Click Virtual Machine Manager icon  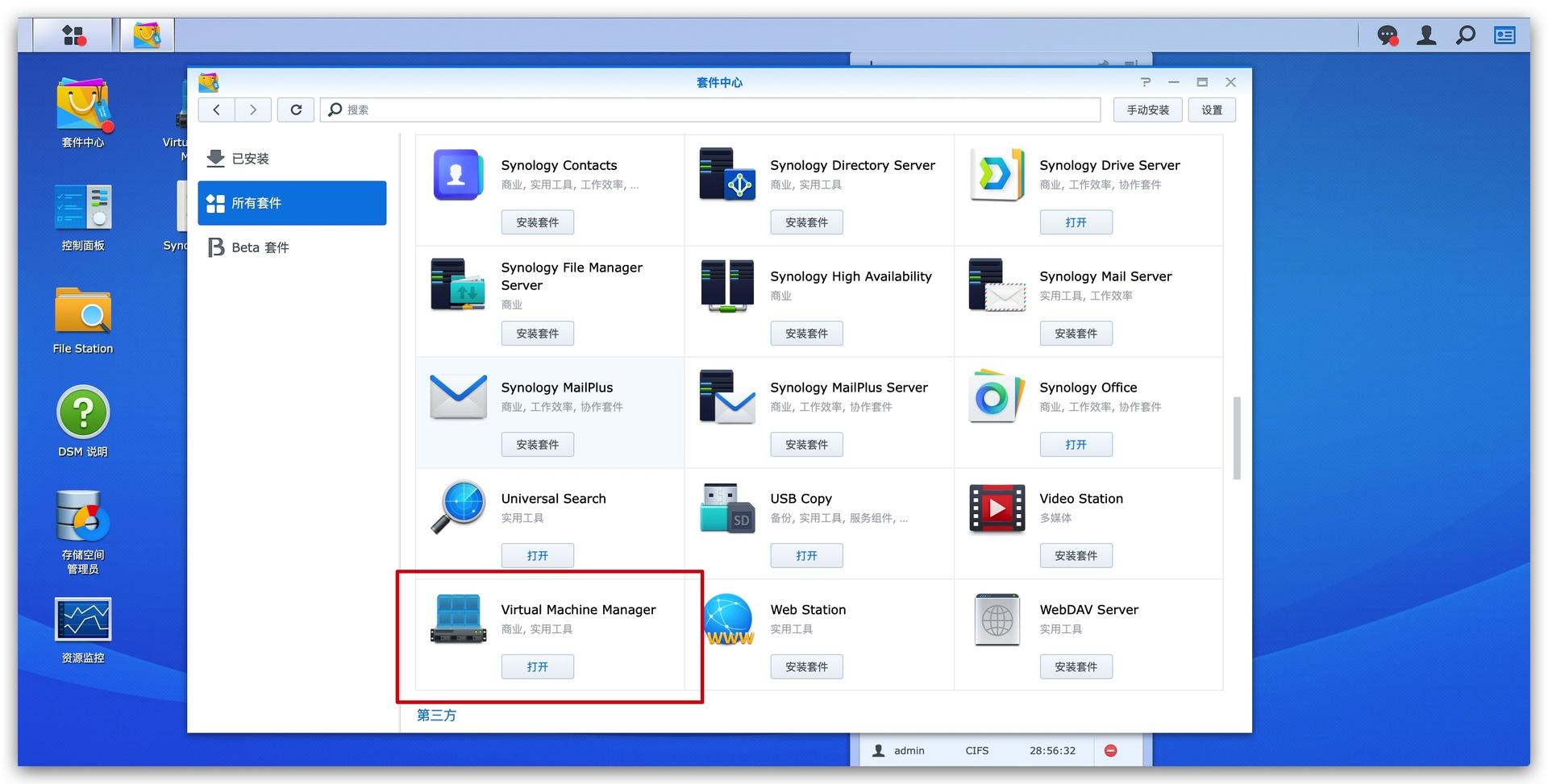click(458, 619)
